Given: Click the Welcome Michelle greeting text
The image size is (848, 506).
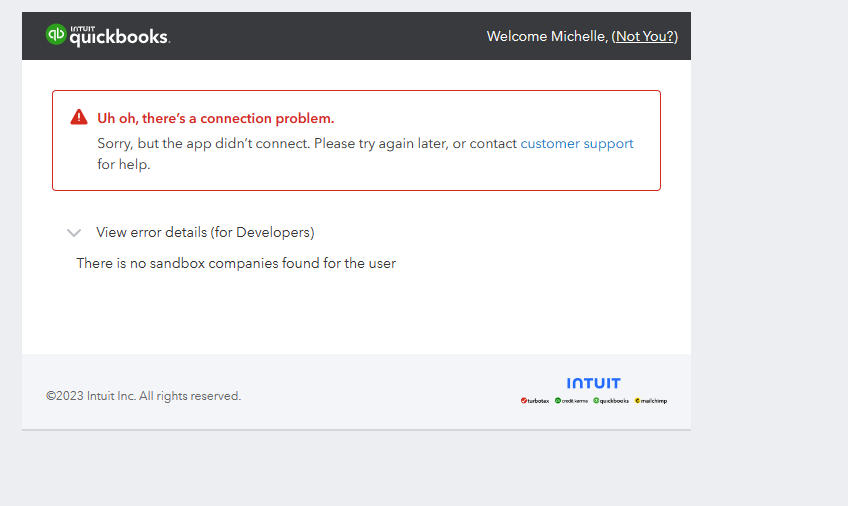Looking at the screenshot, I should click(x=547, y=36).
